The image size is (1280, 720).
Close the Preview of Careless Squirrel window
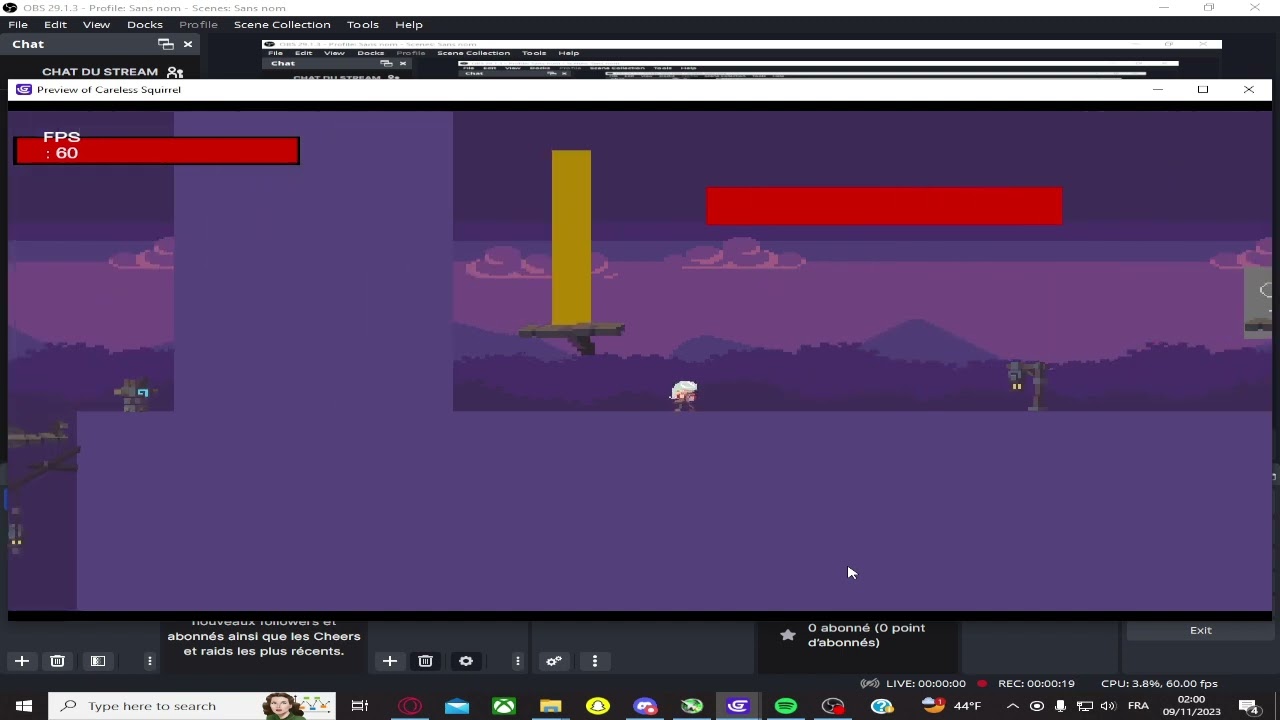click(1249, 90)
